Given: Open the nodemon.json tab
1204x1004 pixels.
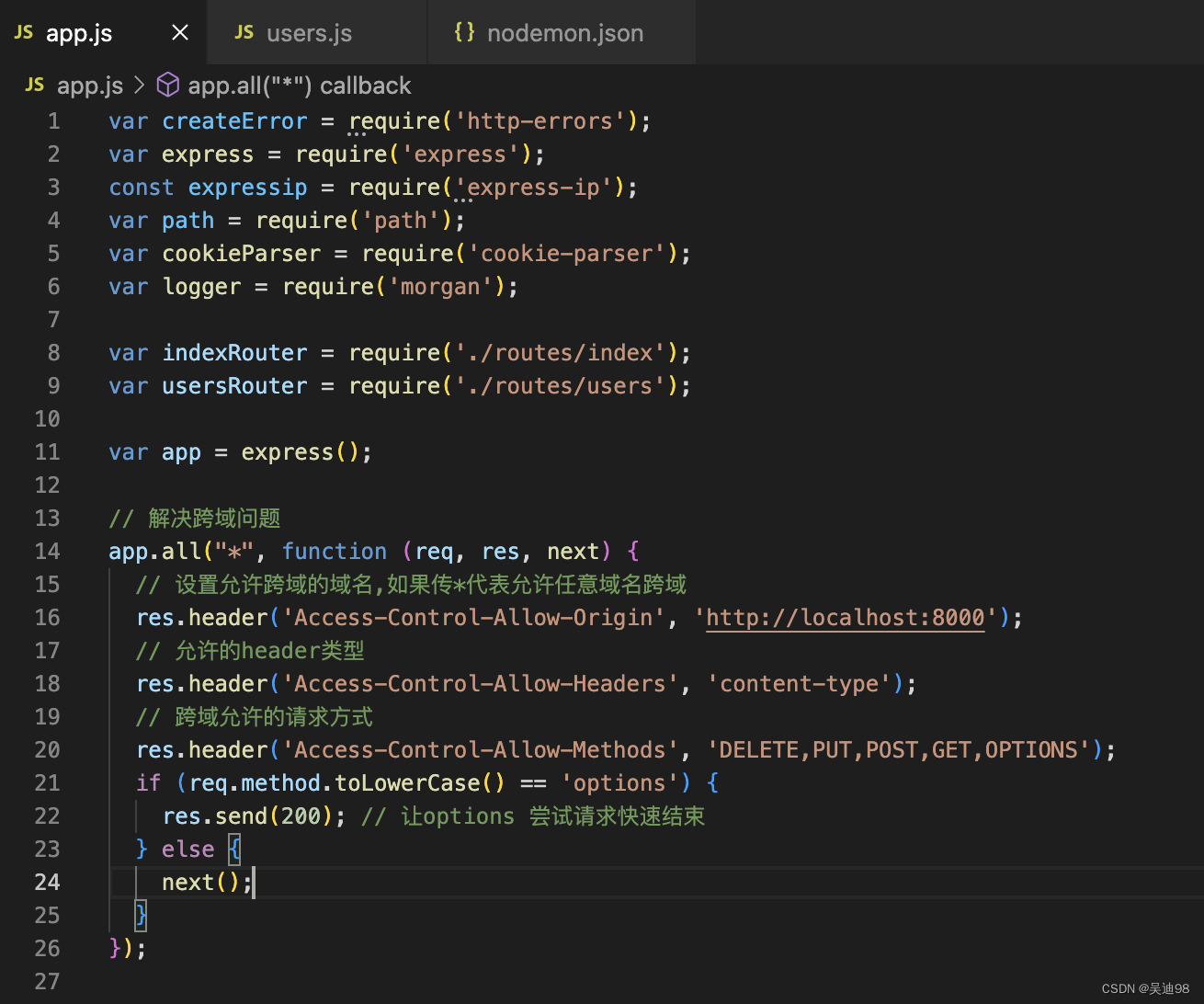Looking at the screenshot, I should tap(562, 33).
